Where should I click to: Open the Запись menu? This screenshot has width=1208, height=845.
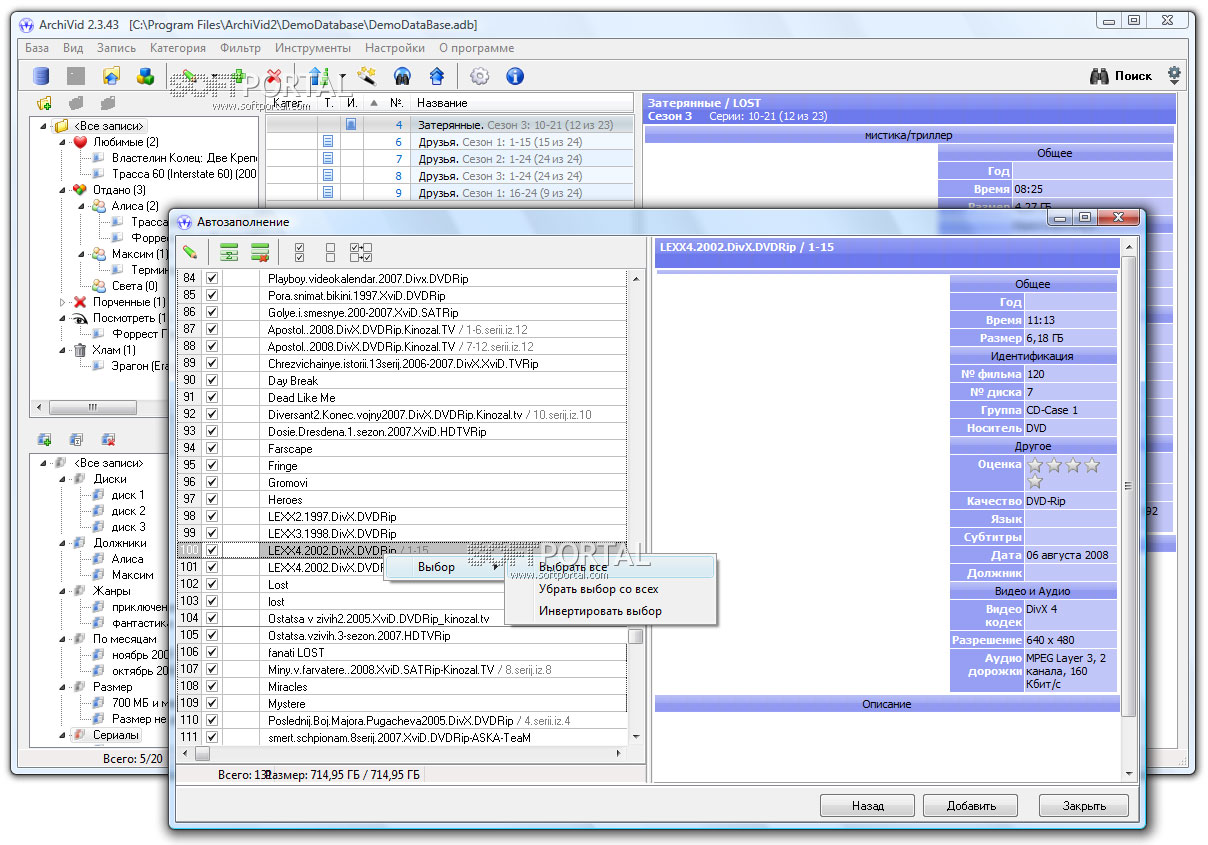click(116, 47)
